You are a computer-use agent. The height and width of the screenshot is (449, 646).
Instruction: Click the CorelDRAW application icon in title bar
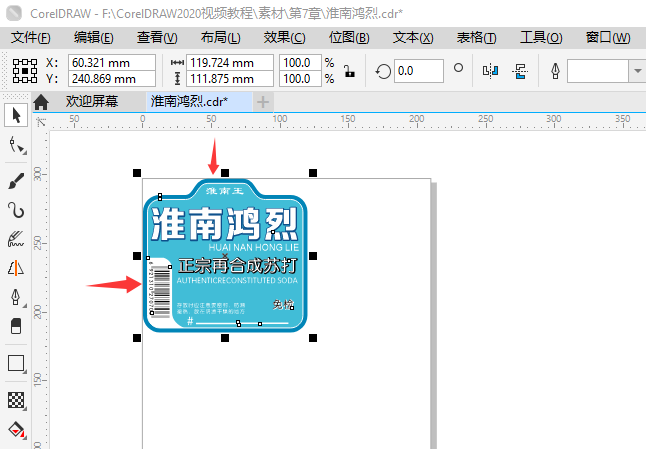coord(14,13)
